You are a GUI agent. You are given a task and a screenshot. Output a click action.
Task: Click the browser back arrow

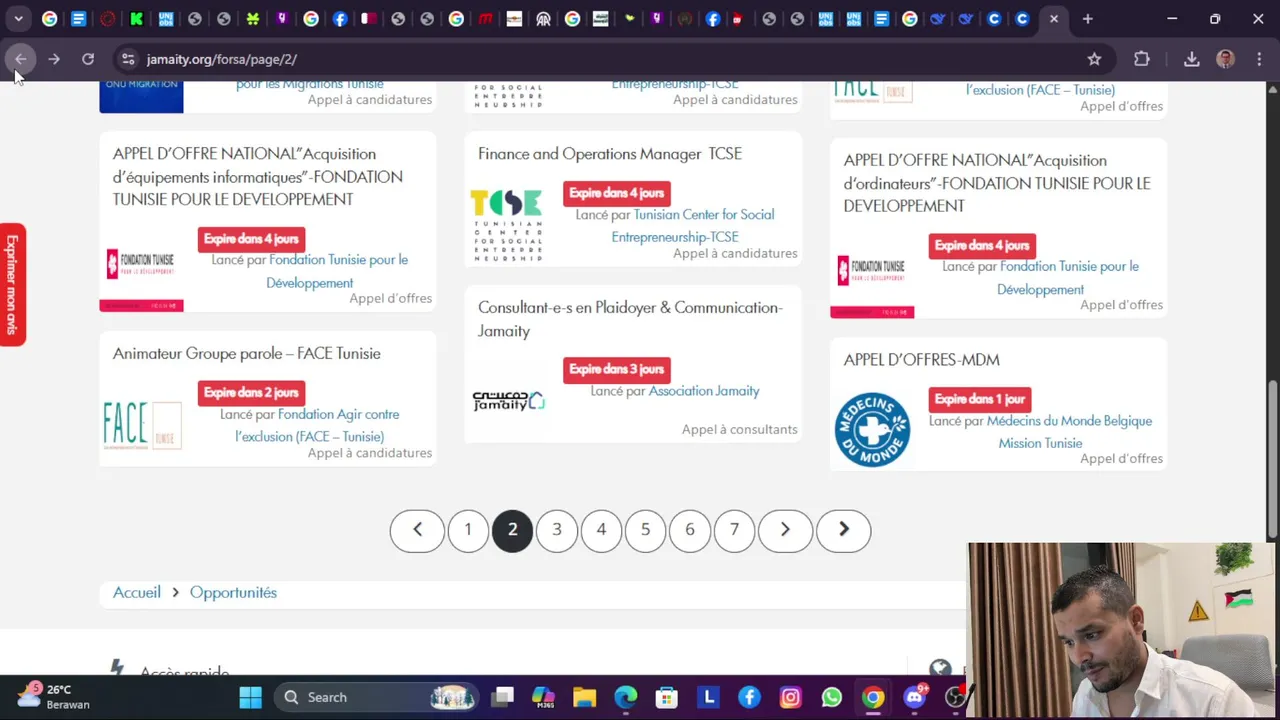coord(21,59)
